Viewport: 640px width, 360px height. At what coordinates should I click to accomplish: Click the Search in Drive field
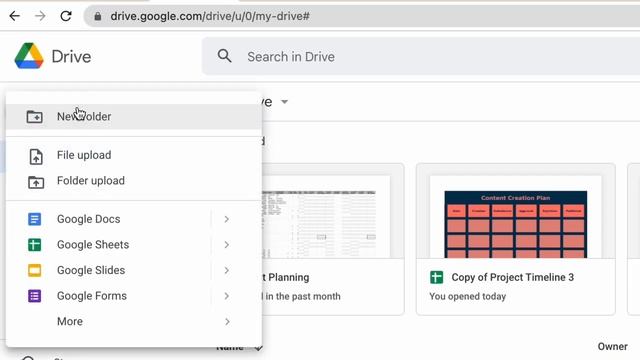coord(421,56)
